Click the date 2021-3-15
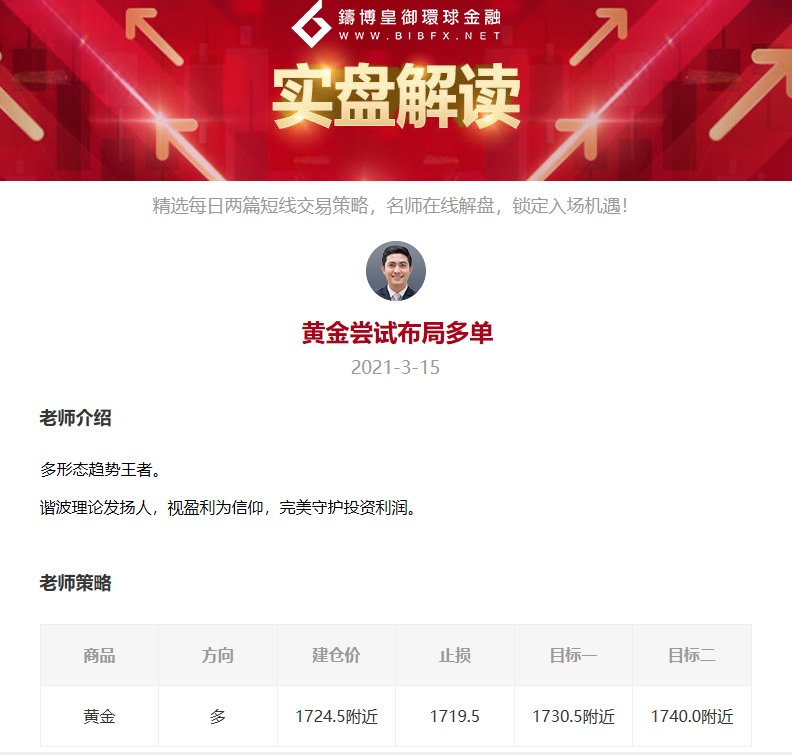Image resolution: width=792 pixels, height=755 pixels. pyautogui.click(x=395, y=368)
